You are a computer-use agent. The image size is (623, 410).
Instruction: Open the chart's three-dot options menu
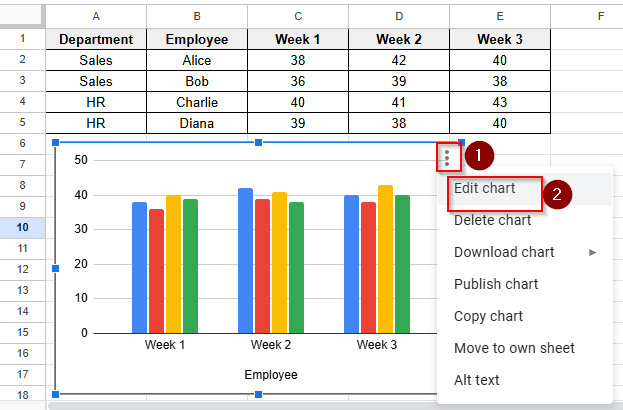point(447,158)
